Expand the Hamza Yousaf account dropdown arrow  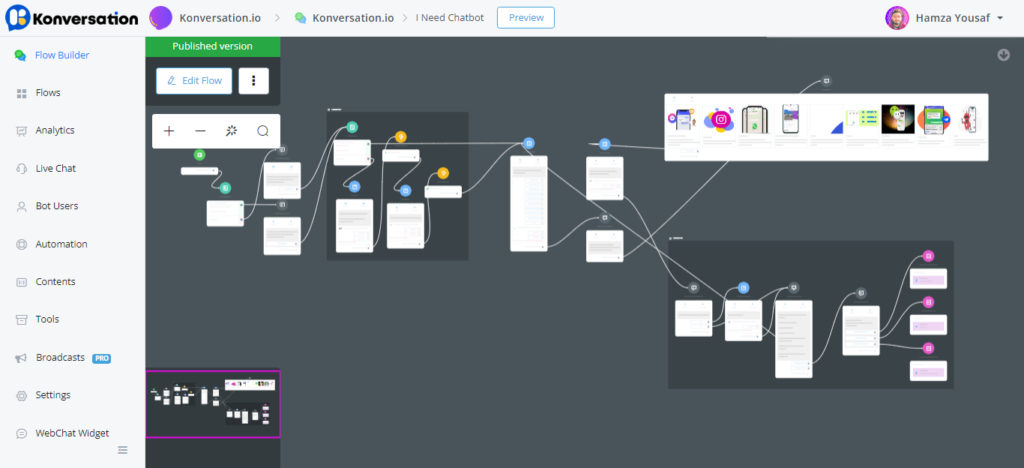(x=1000, y=19)
